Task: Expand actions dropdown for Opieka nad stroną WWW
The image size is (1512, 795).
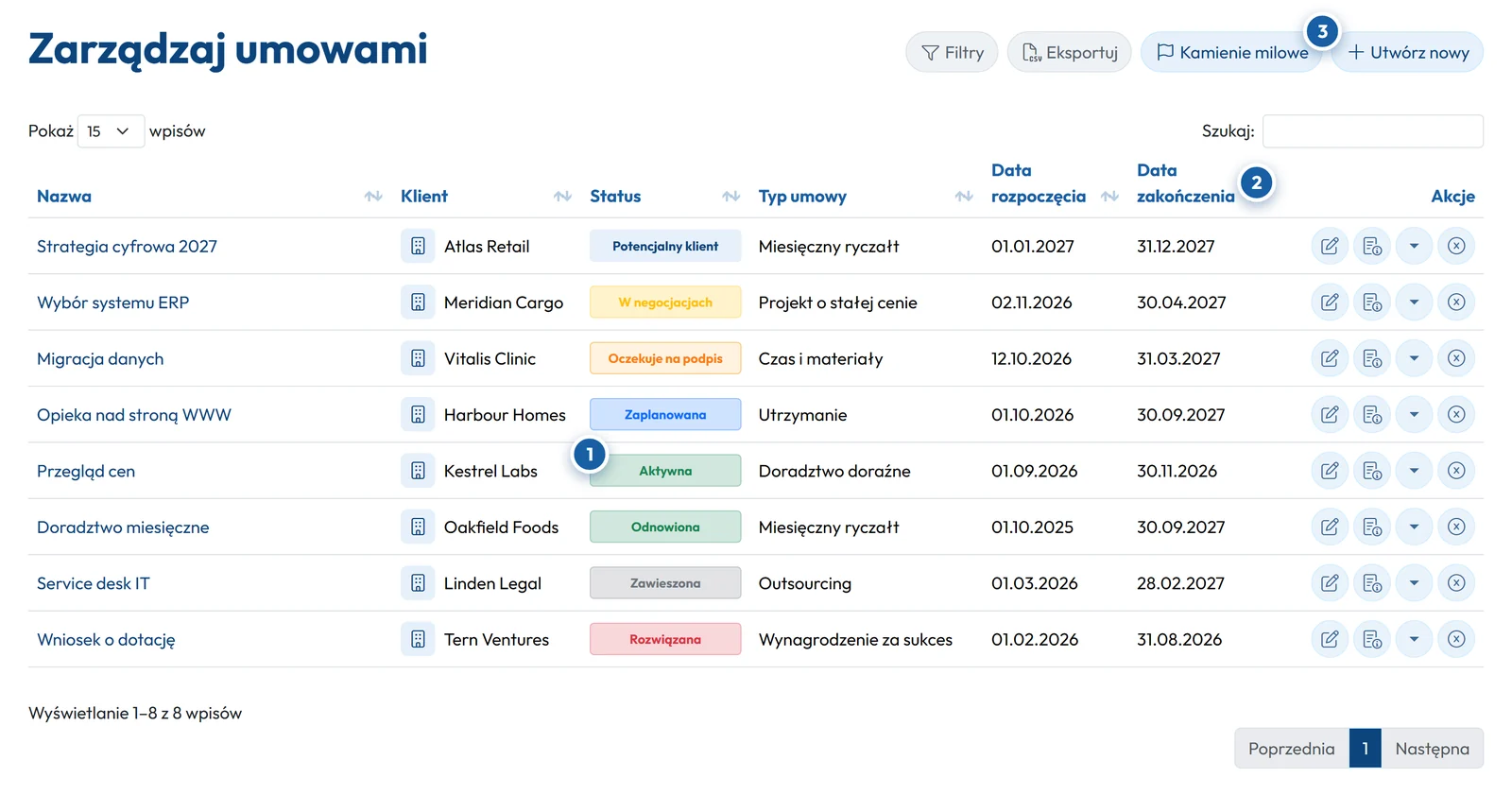Action: [1414, 414]
